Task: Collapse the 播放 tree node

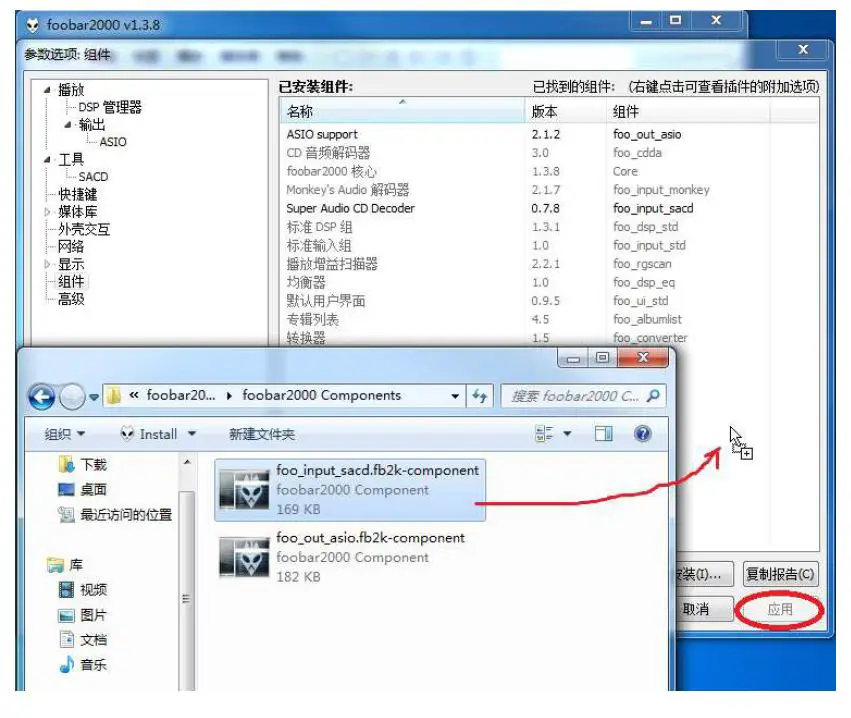Action: (47, 90)
